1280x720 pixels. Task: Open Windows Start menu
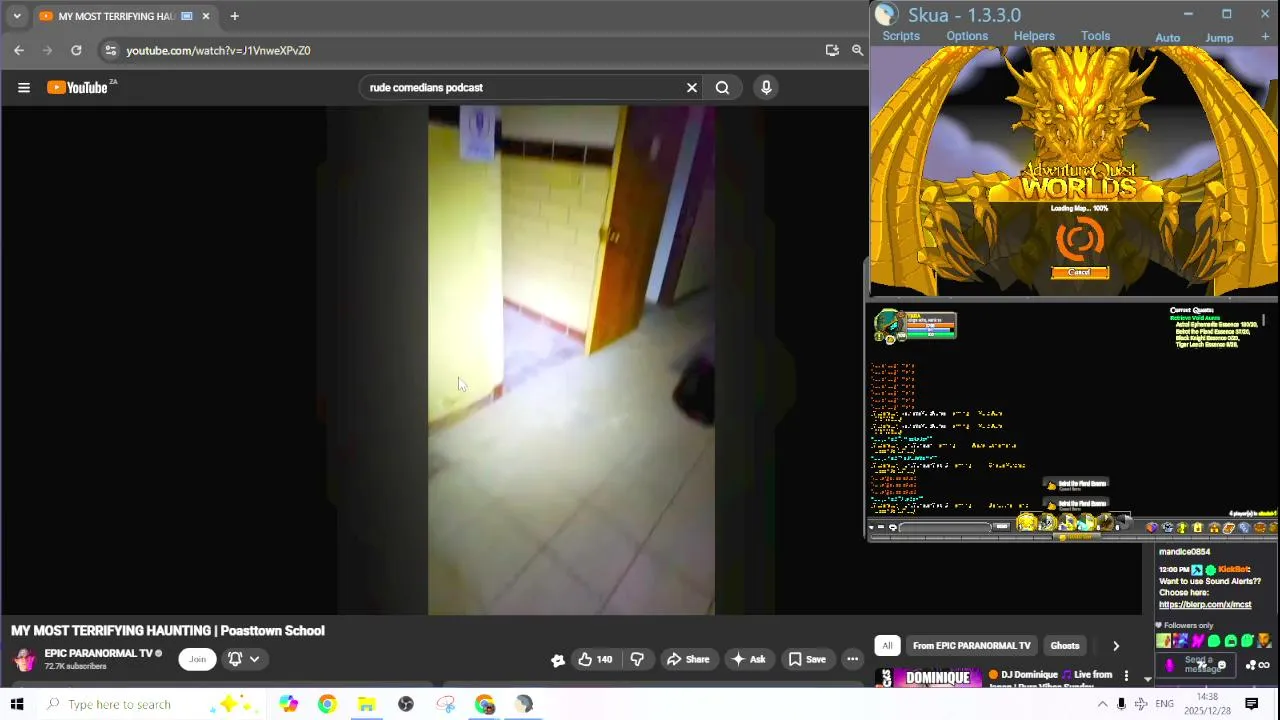(x=17, y=704)
